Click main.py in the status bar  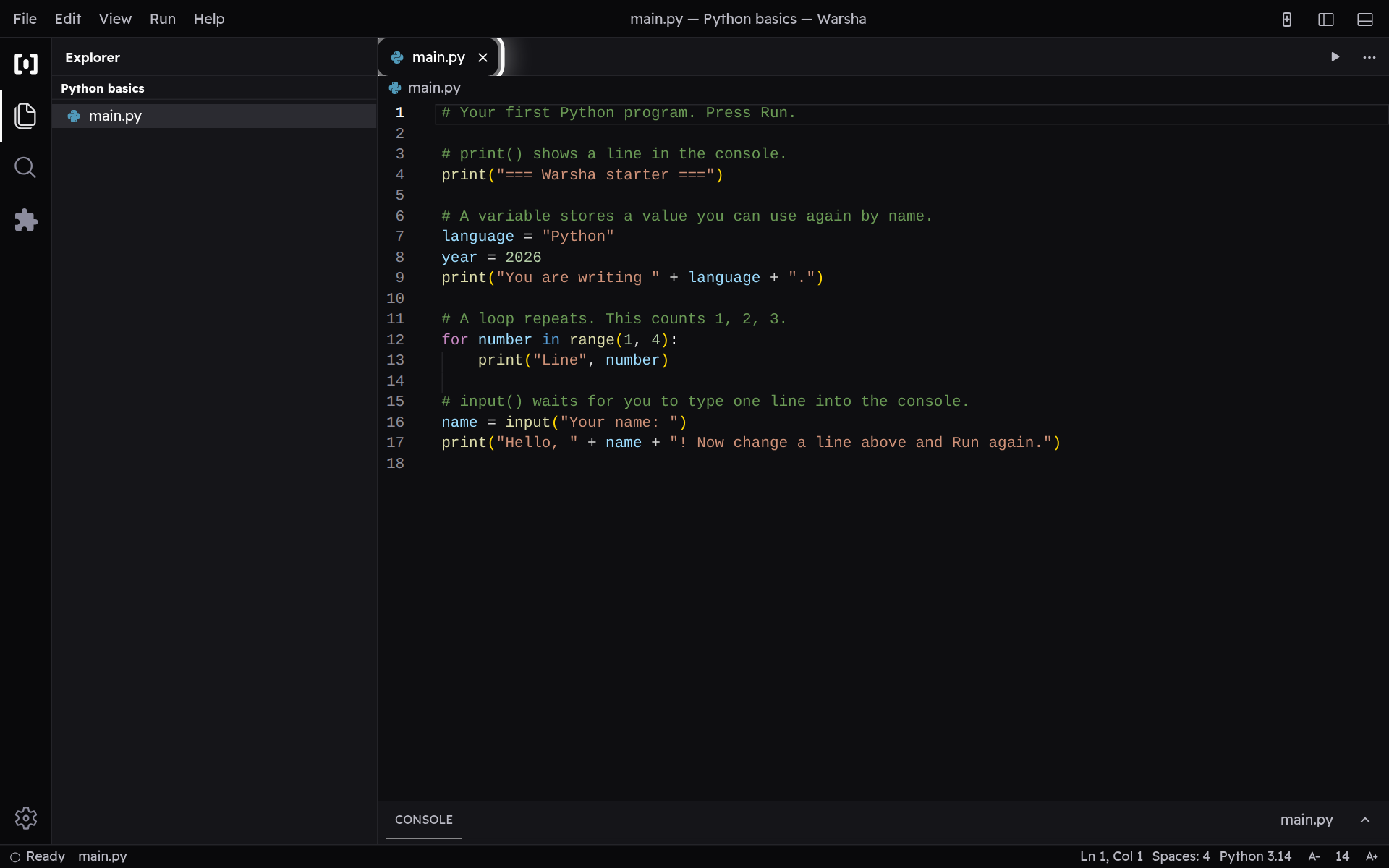click(103, 856)
